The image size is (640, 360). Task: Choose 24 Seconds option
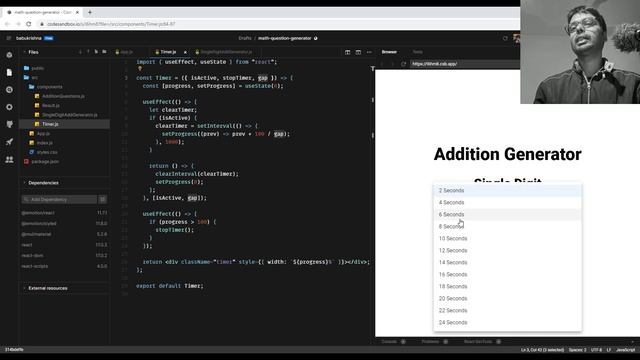[507, 322]
